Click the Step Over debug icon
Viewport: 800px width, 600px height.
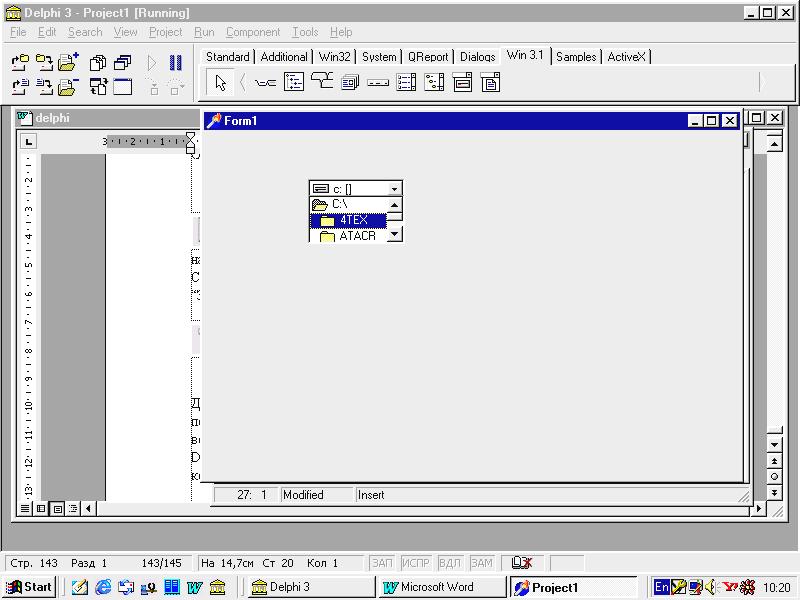pyautogui.click(x=176, y=87)
